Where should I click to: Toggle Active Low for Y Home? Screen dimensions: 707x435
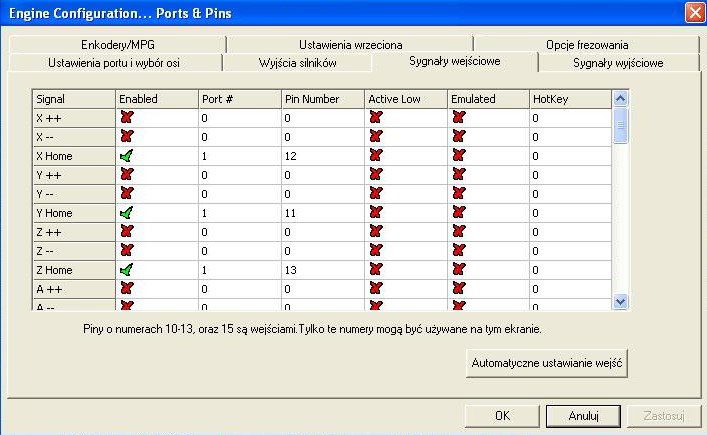coord(376,212)
